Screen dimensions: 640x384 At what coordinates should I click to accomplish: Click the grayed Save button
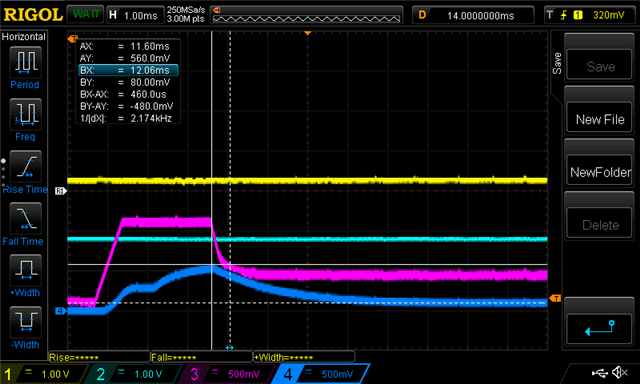[x=599, y=66]
